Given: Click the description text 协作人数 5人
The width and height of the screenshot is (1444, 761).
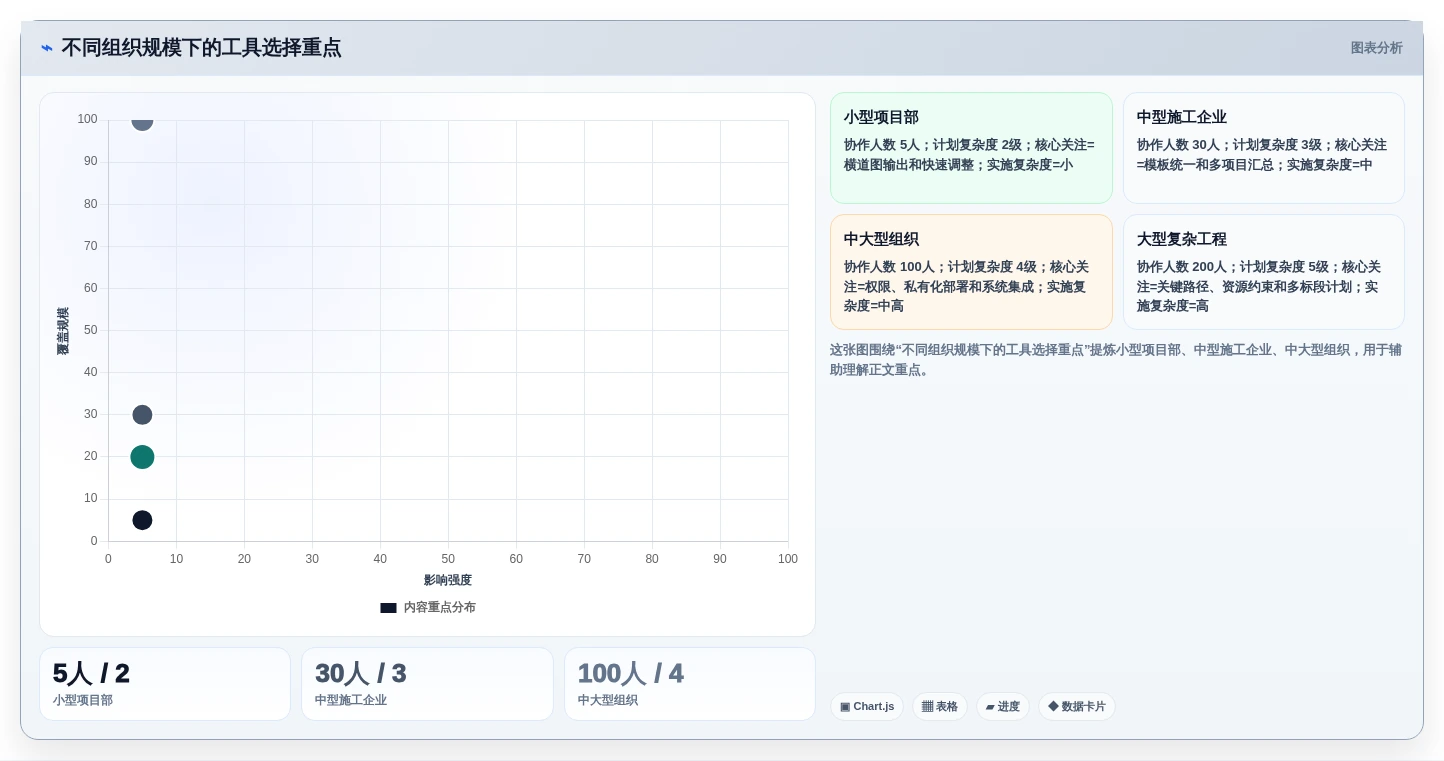Looking at the screenshot, I should [969, 155].
